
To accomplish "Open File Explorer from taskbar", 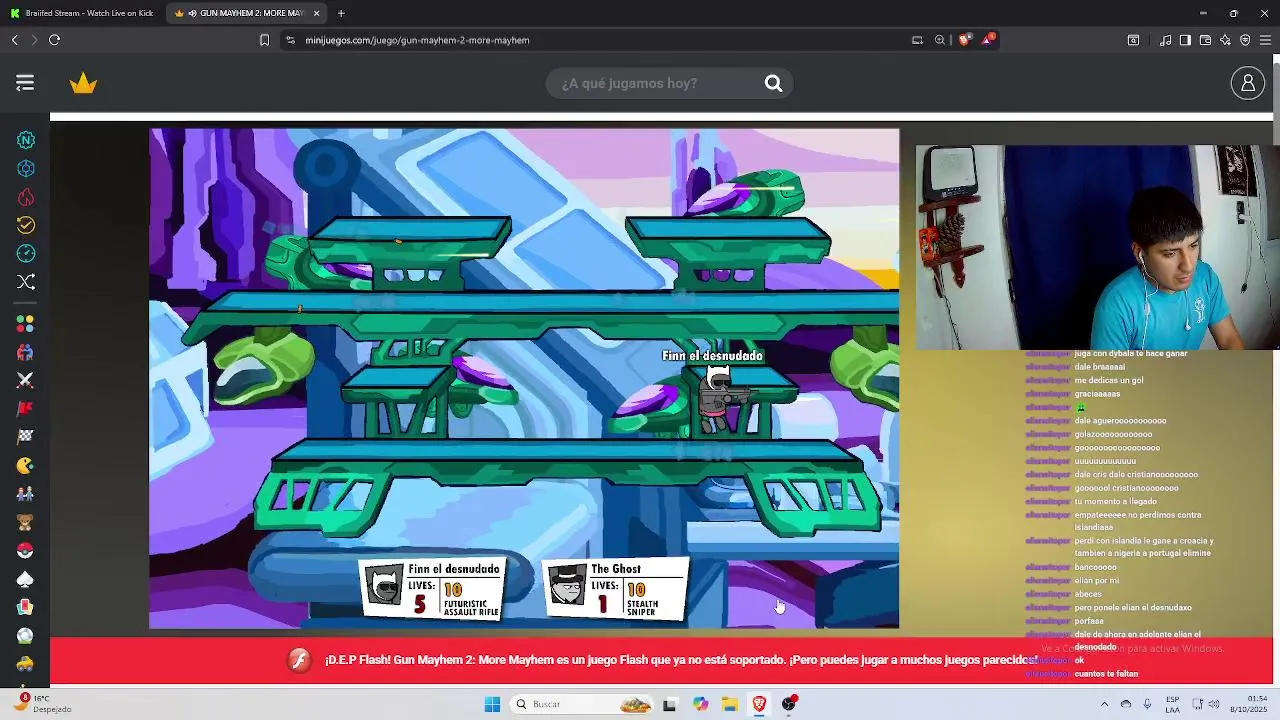I will click(730, 704).
